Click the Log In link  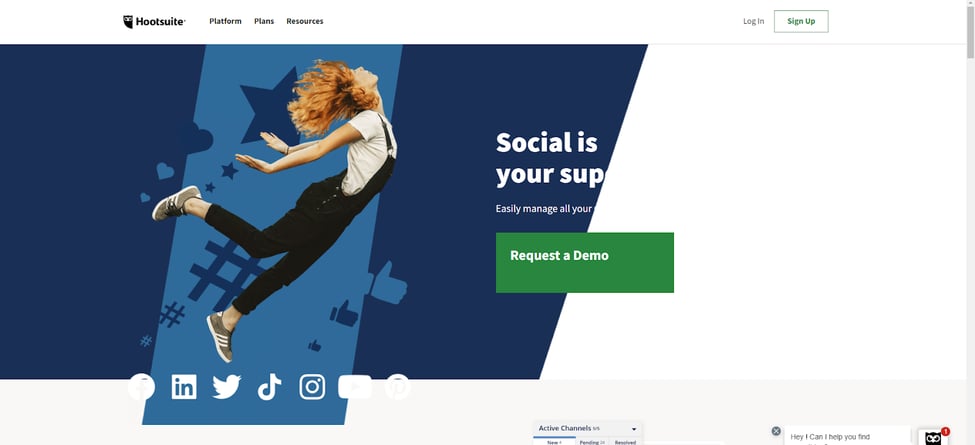(x=754, y=21)
